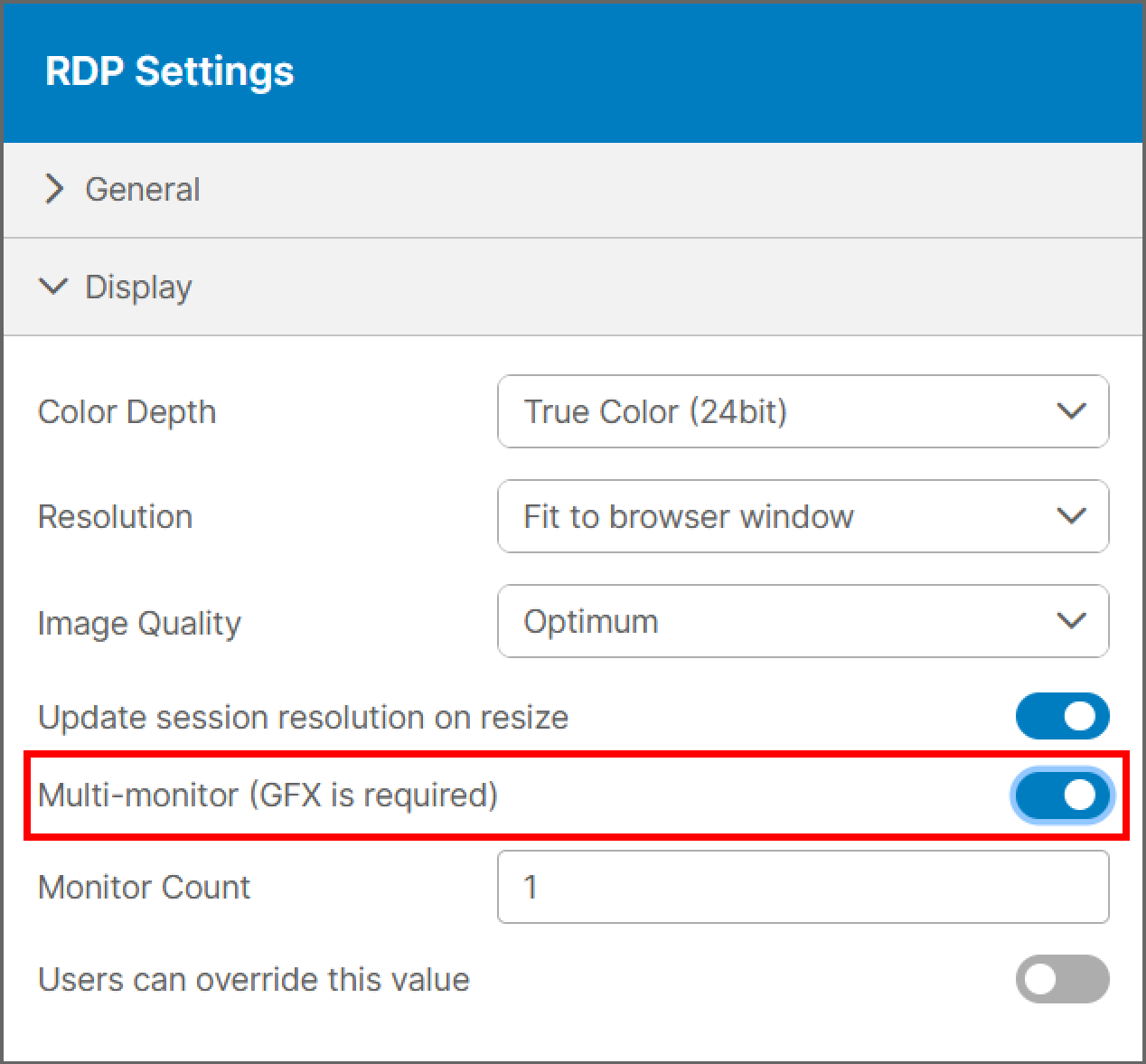Turn off the Multi-monitor toggle
The height and width of the screenshot is (1064, 1146).
[1062, 795]
